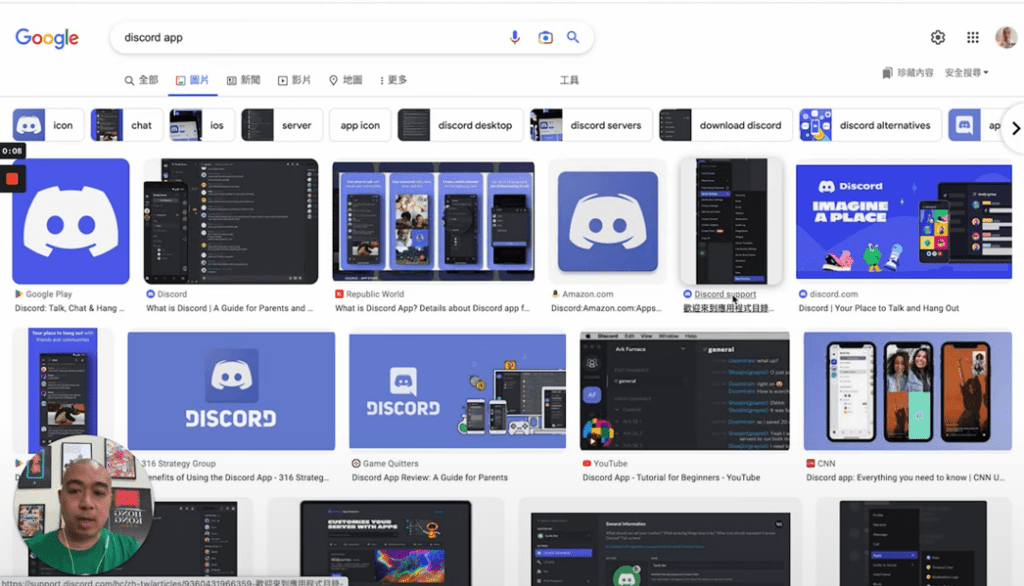Open the 316 Strategy Group DISCORD image

(231, 391)
